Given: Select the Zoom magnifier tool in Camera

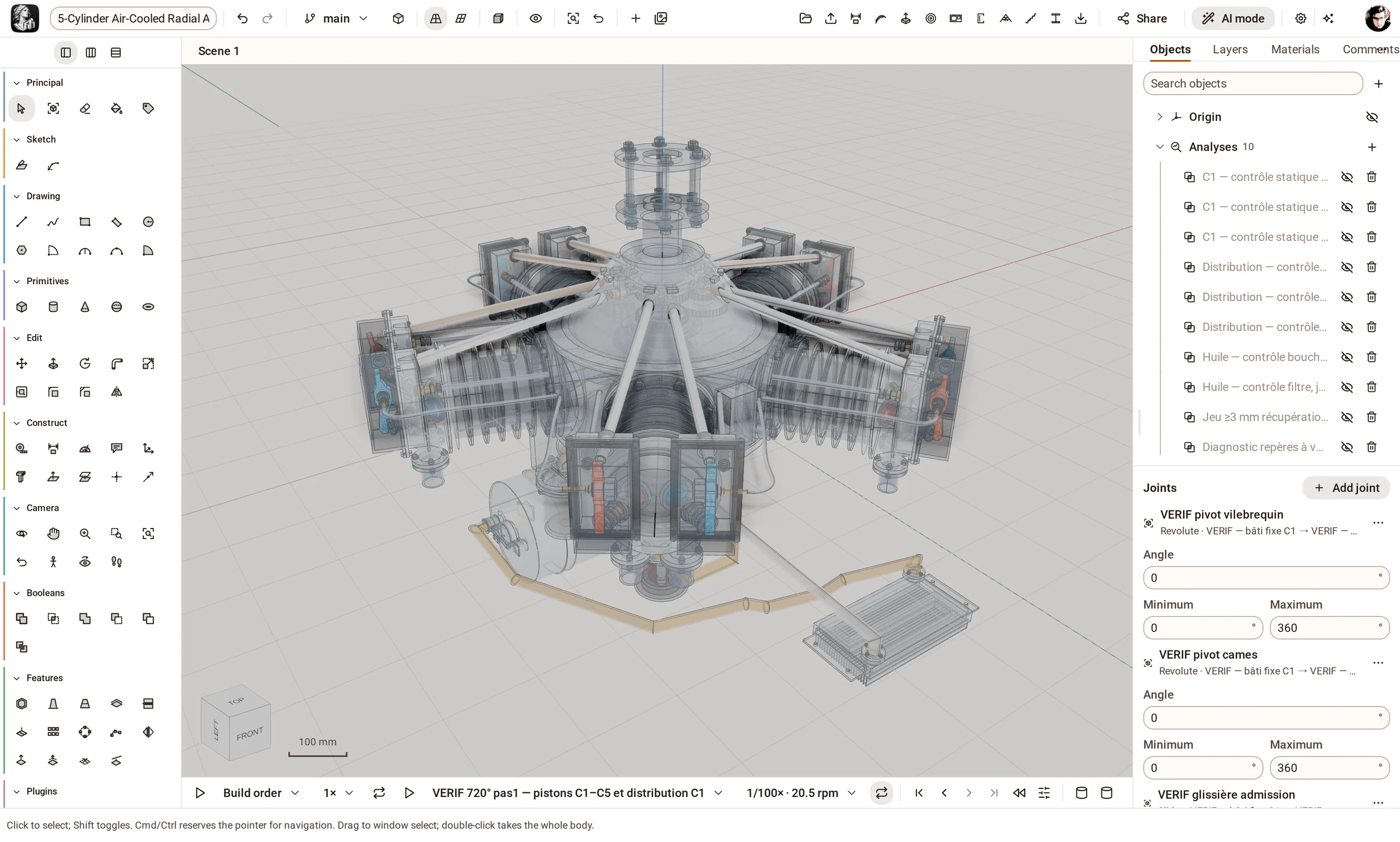Looking at the screenshot, I should tap(85, 533).
